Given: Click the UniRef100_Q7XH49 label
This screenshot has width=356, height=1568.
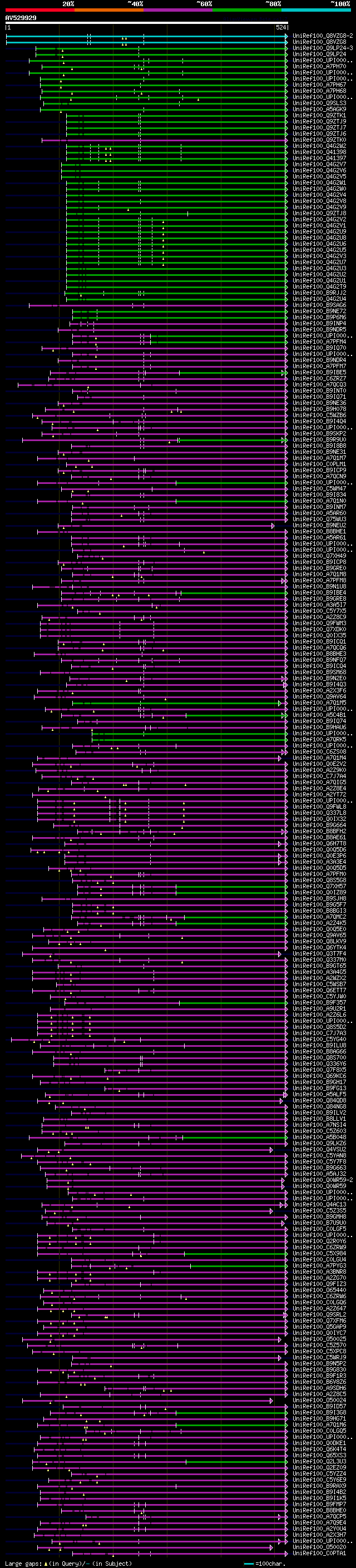Looking at the screenshot, I should (x=319, y=556).
